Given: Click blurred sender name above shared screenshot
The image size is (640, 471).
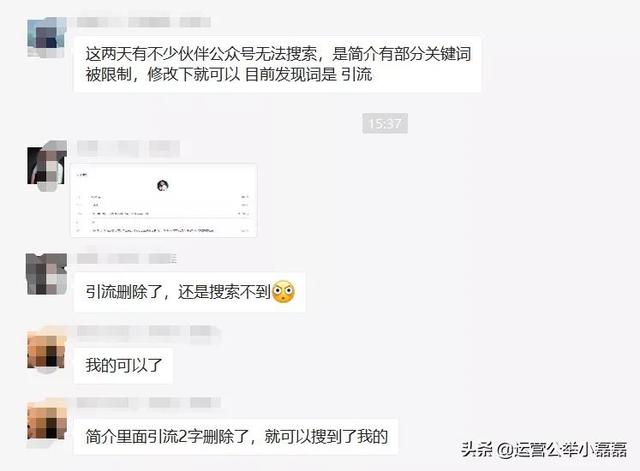Looking at the screenshot, I should [x=128, y=149].
